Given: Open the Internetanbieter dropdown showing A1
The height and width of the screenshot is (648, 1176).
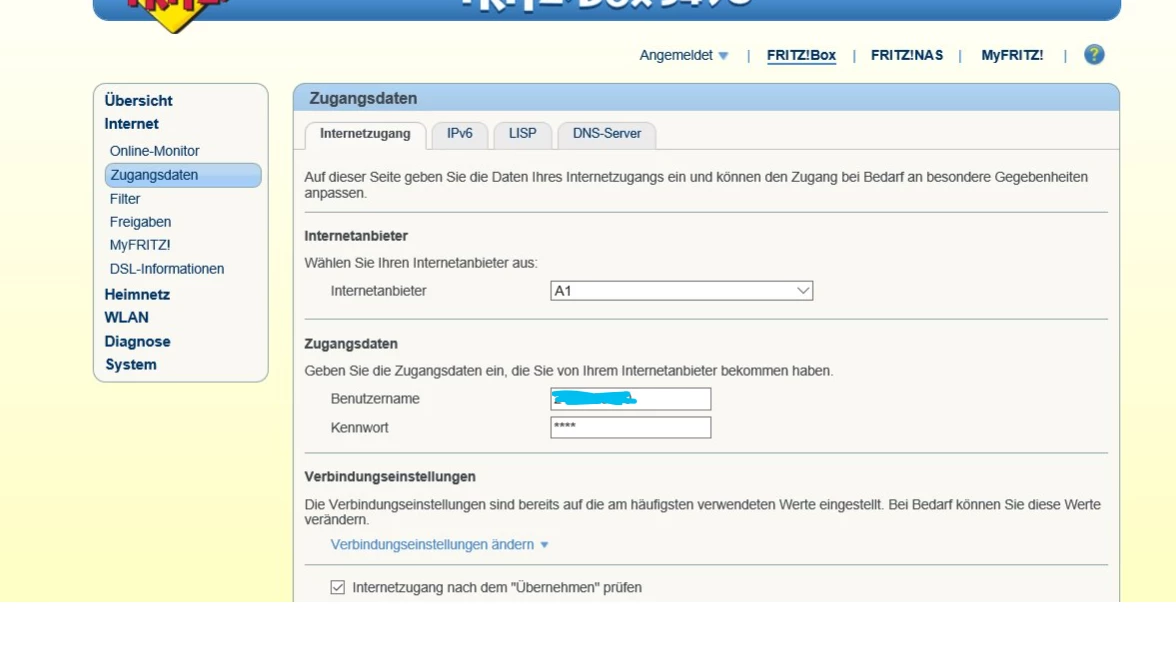Looking at the screenshot, I should click(x=682, y=291).
